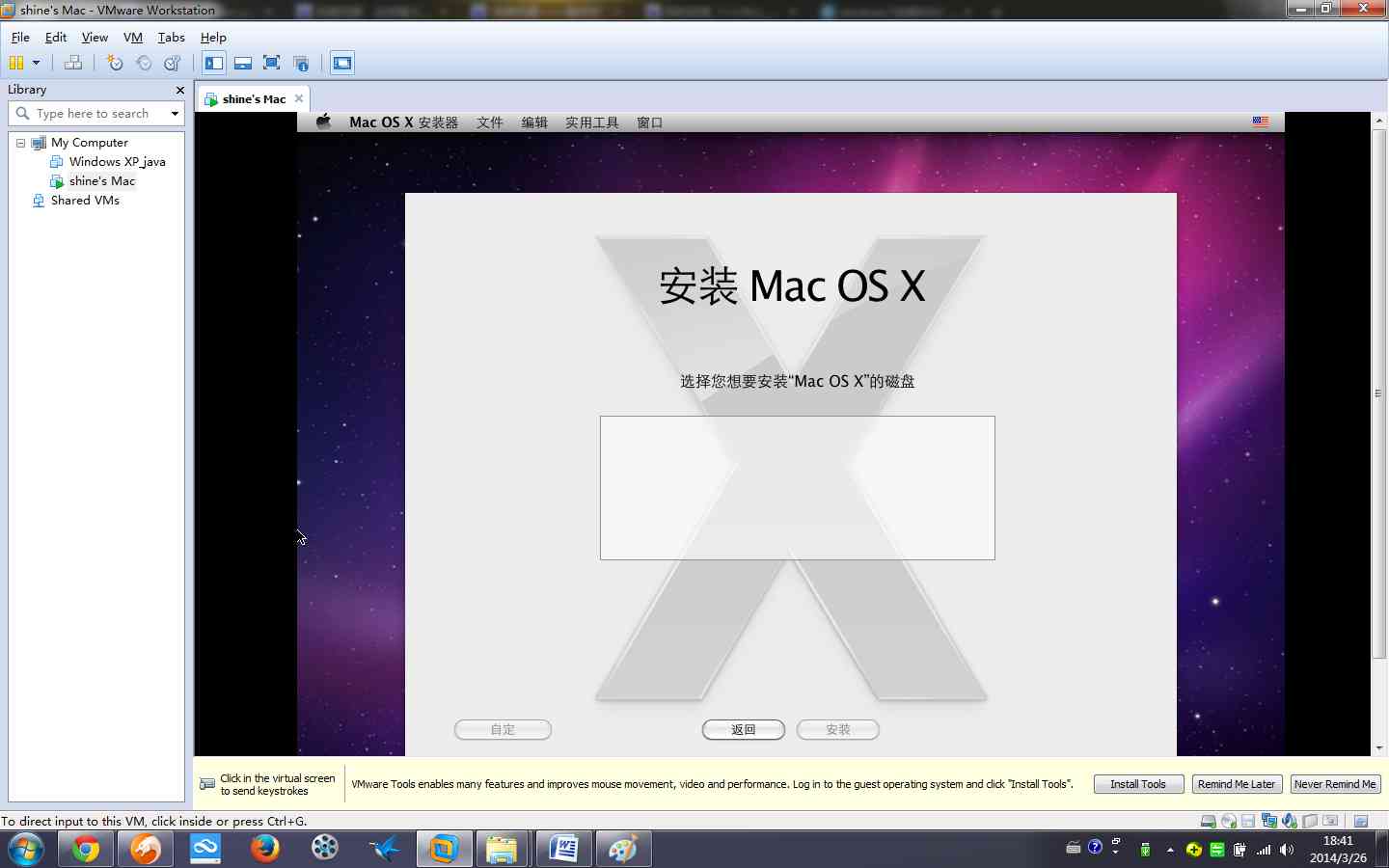Close the shine's Mac tab
This screenshot has height=868, width=1389.
(x=299, y=98)
